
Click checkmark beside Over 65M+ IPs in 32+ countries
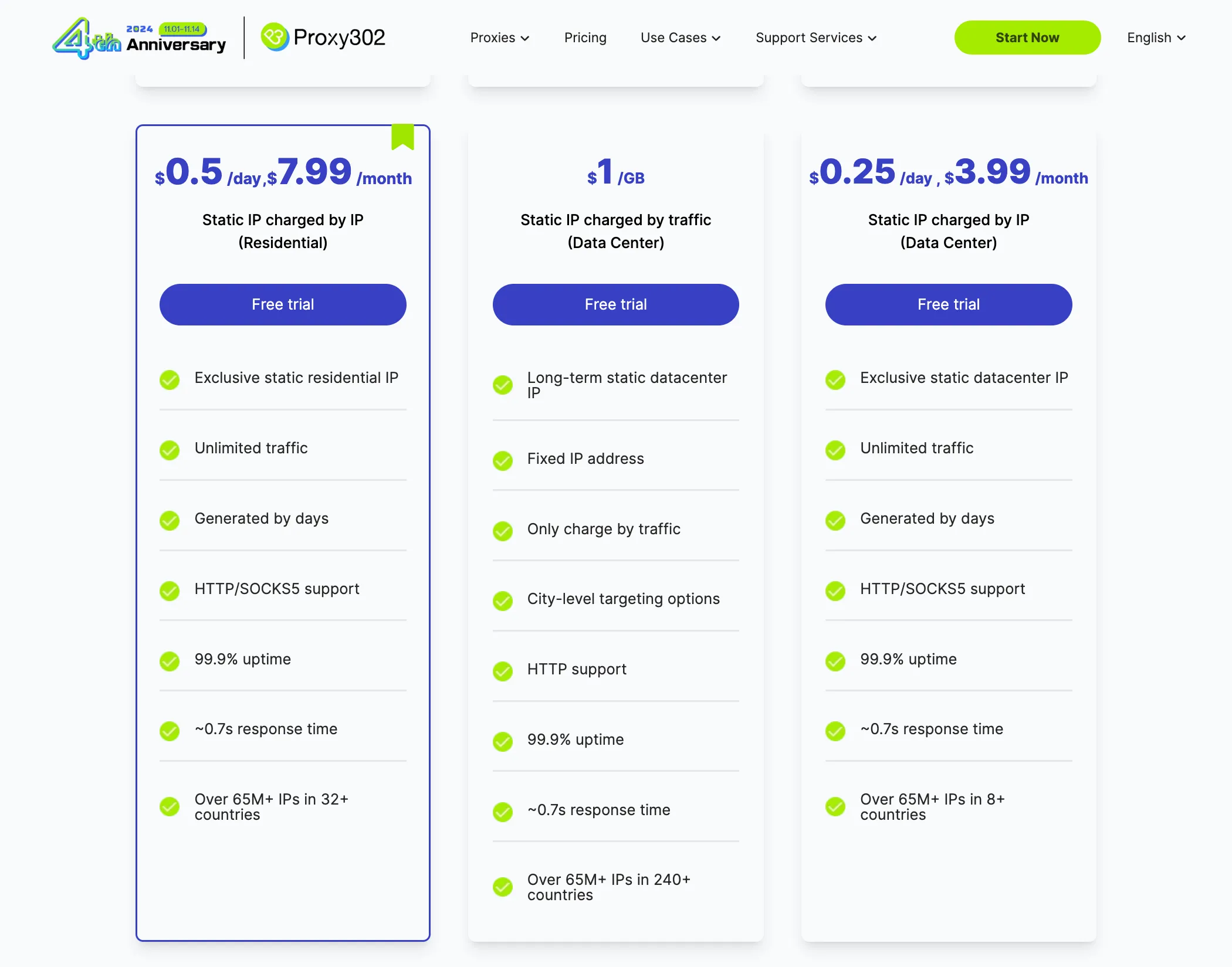click(170, 807)
